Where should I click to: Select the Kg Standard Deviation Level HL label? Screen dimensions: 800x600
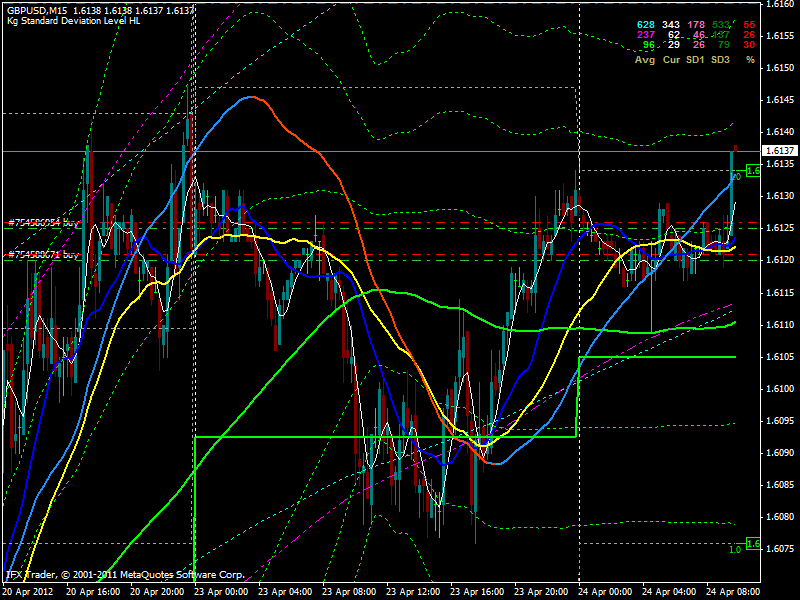tap(73, 21)
